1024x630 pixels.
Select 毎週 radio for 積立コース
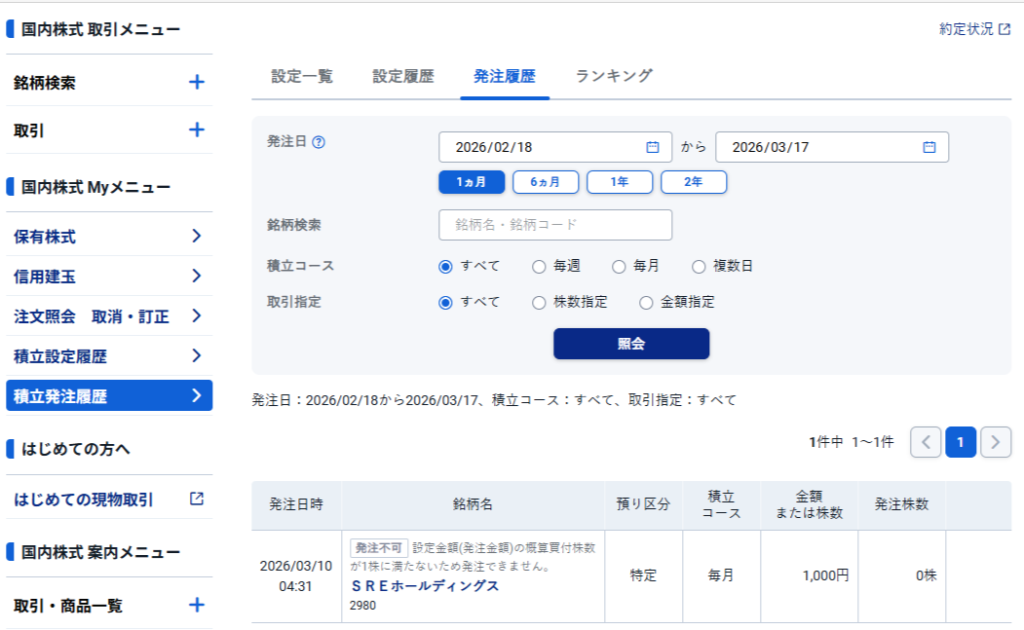point(539,266)
